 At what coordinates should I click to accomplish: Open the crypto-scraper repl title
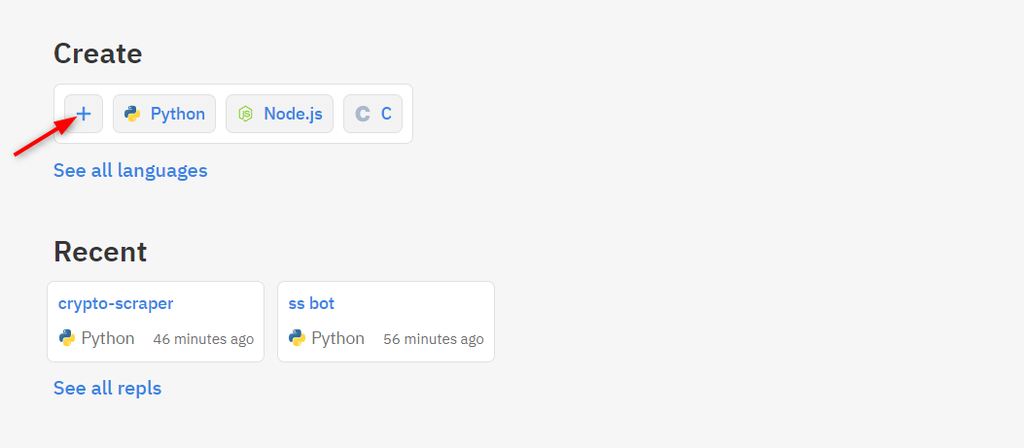(x=116, y=304)
